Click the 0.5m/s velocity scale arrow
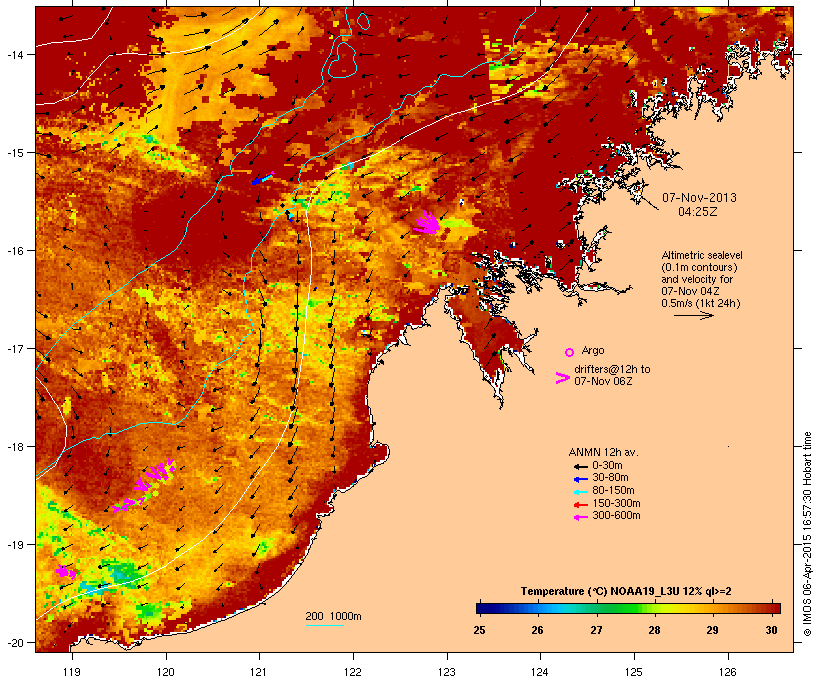This screenshot has width=820, height=680. pos(694,315)
